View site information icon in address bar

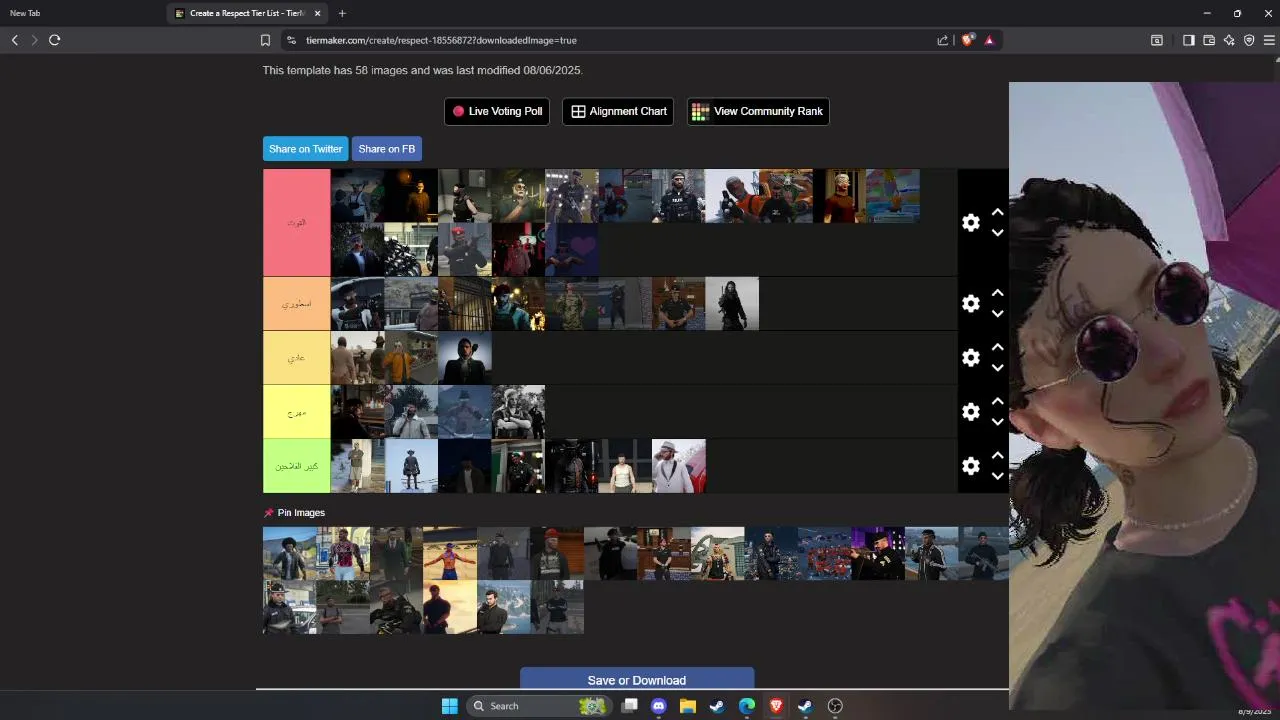(291, 40)
